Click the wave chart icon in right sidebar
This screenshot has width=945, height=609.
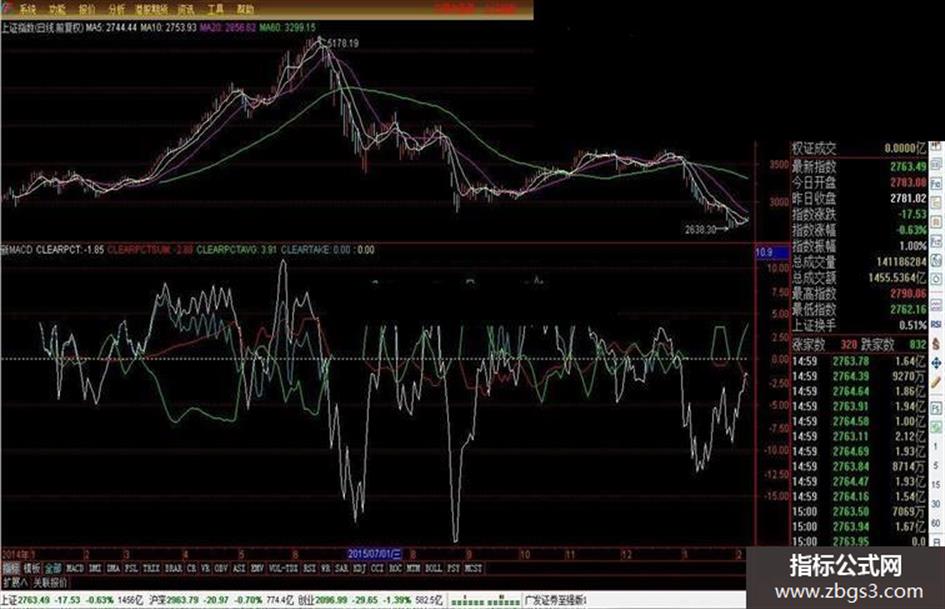[x=936, y=303]
